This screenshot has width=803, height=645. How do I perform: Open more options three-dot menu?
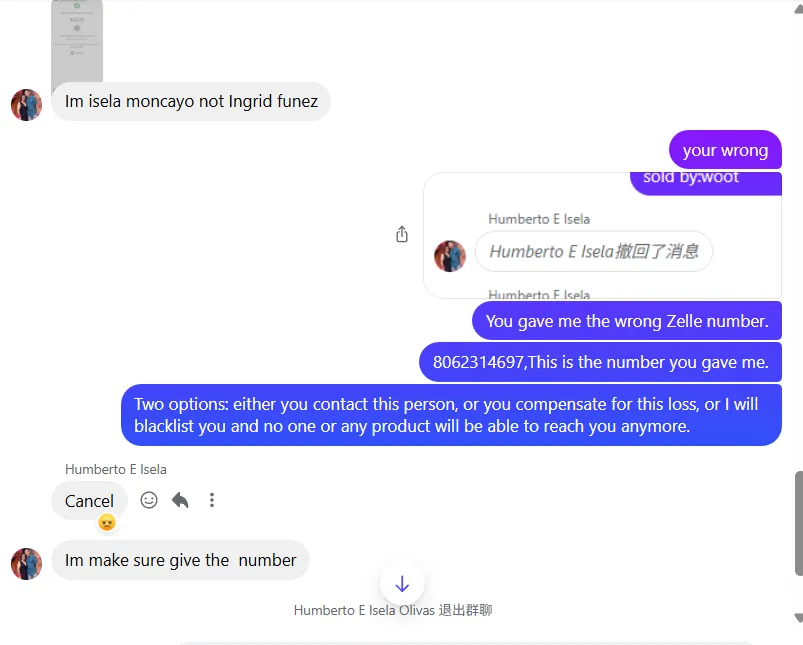click(212, 500)
